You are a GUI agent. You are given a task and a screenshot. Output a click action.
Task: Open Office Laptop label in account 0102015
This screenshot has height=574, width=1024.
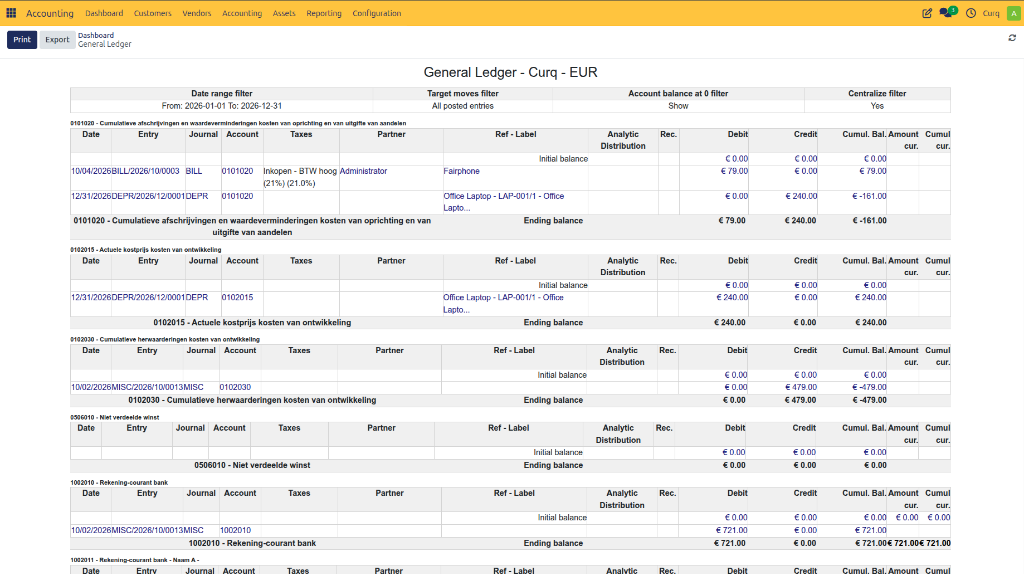click(504, 304)
